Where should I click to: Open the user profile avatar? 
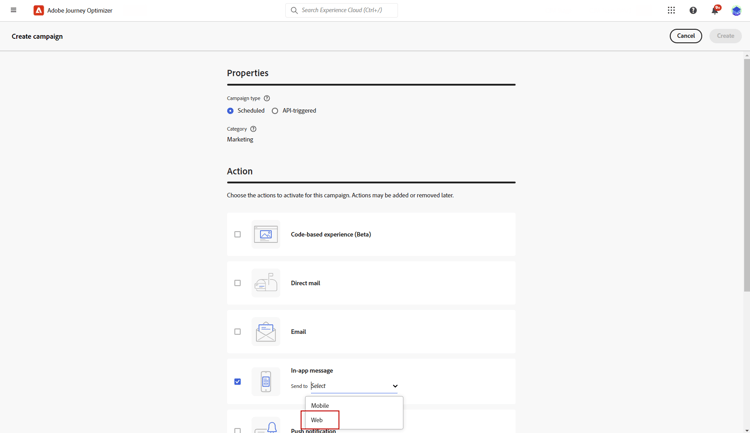[736, 11]
